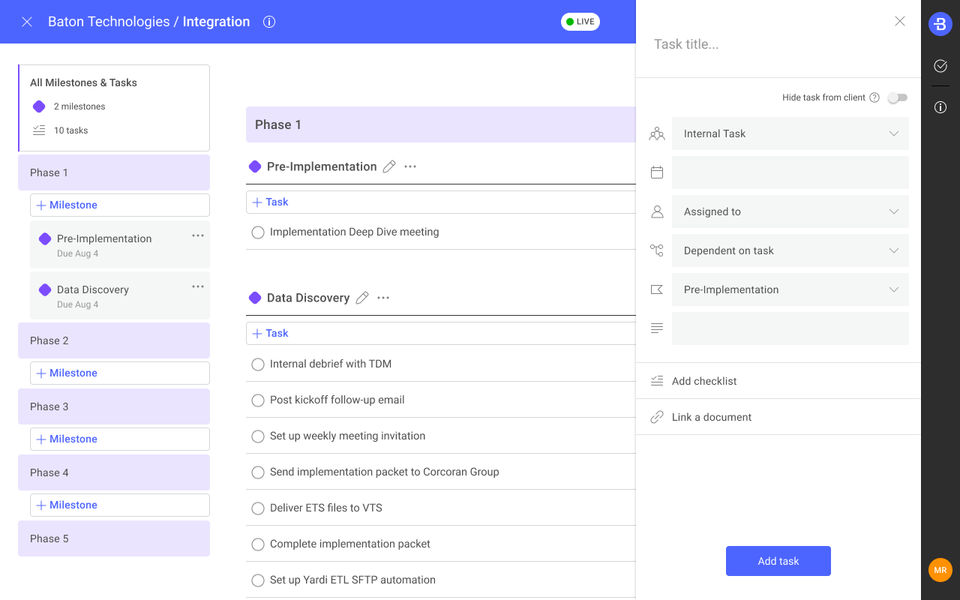
Task: Mark Implementation Deep Dive meeting complete
Action: pos(258,233)
